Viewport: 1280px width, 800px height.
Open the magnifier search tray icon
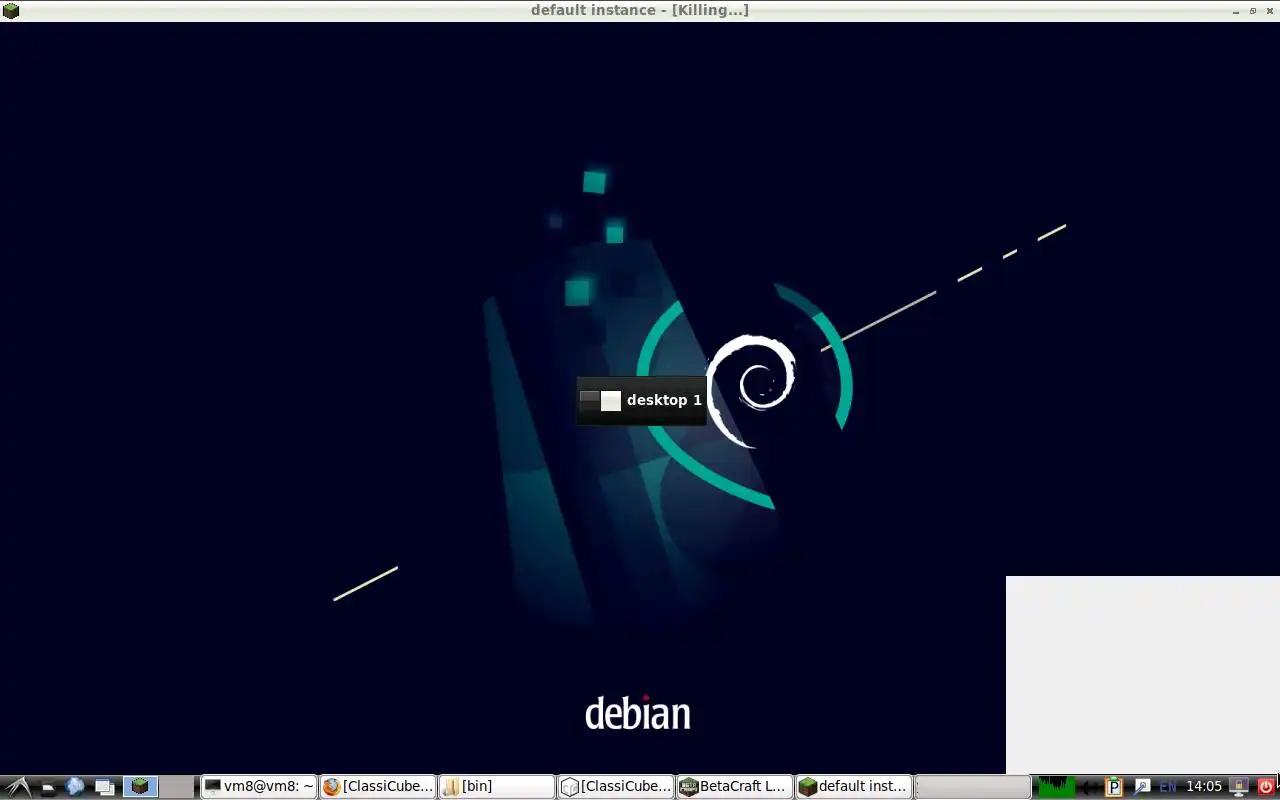click(1141, 787)
